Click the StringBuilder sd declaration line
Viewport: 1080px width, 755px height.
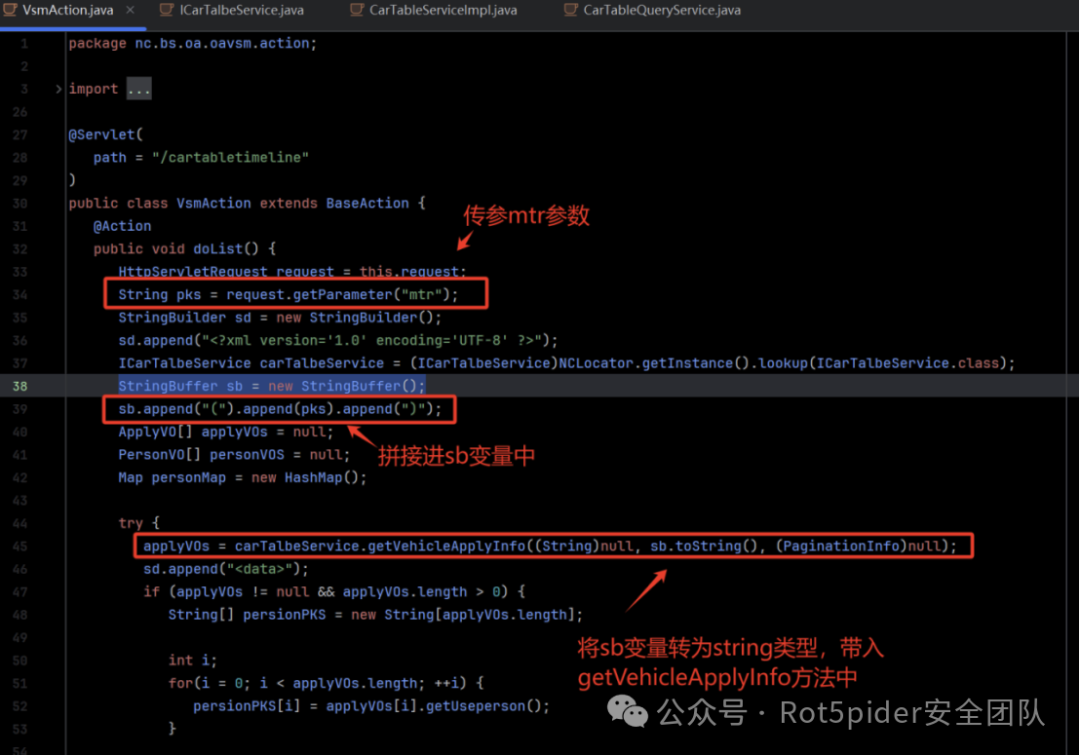tap(280, 318)
